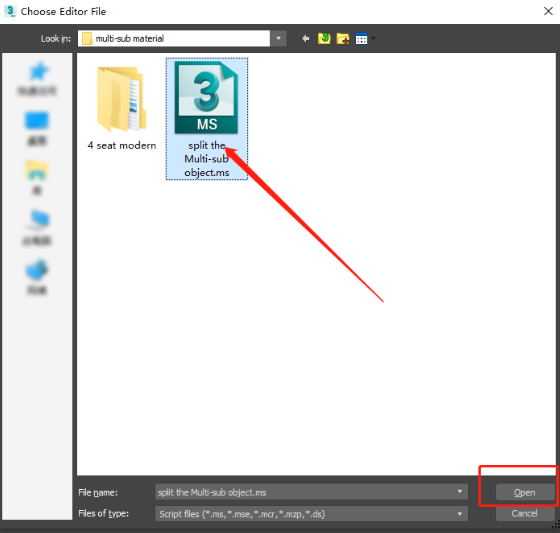
Task: Expand the view menu dropdown arrow
Action: tap(373, 38)
